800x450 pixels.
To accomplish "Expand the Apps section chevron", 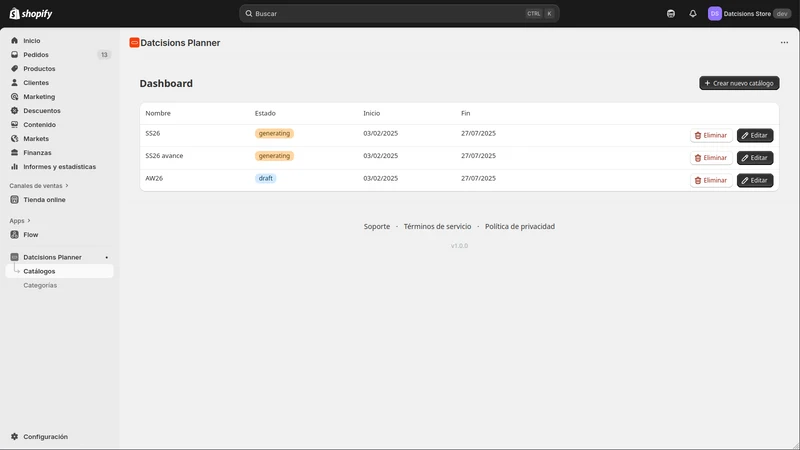I will (29, 221).
